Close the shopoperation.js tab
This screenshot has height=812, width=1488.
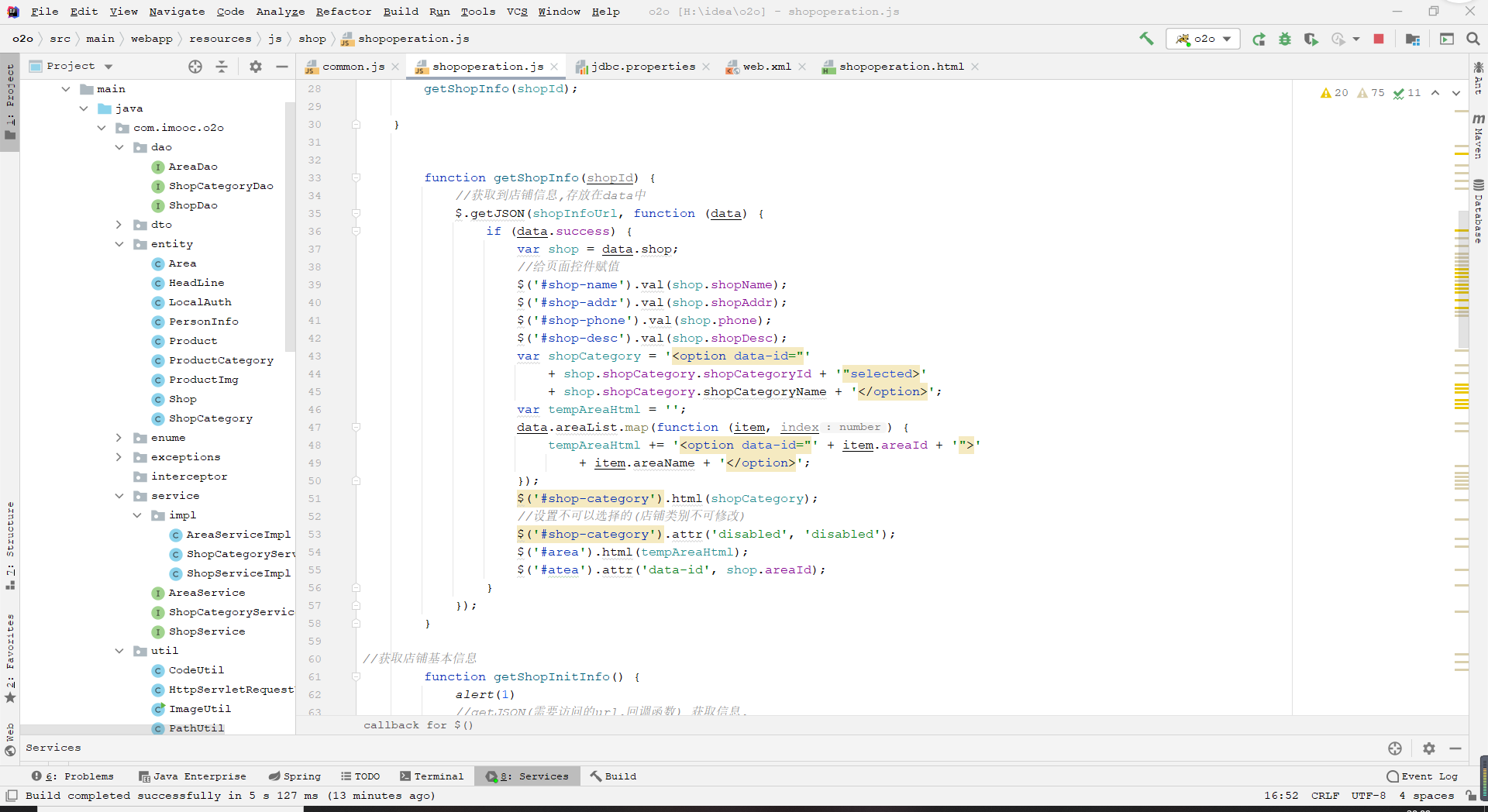(554, 67)
